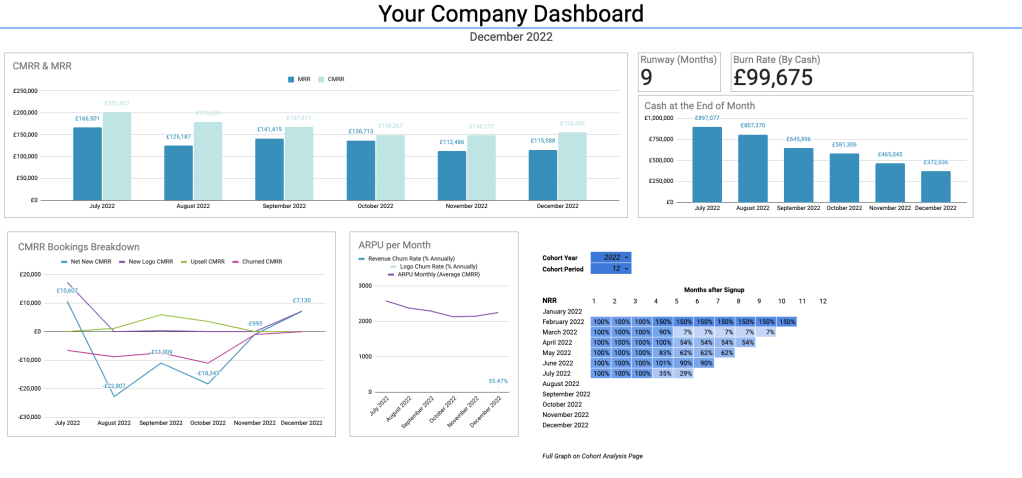
Task: Click the MRR legend color marker
Action: click(x=291, y=79)
